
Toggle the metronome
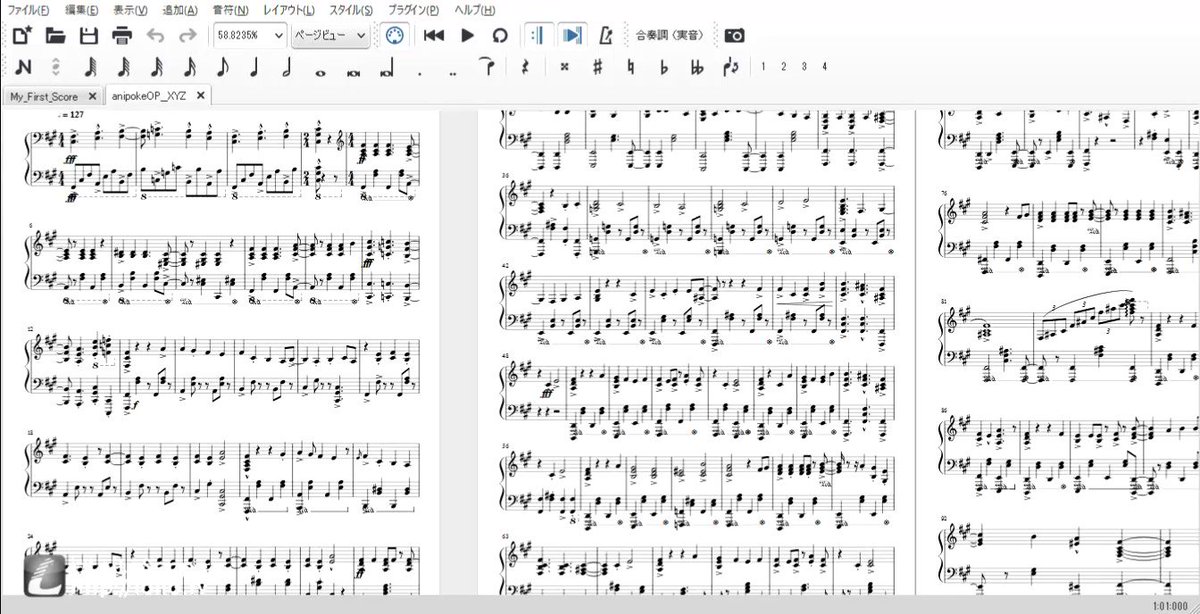pyautogui.click(x=605, y=36)
